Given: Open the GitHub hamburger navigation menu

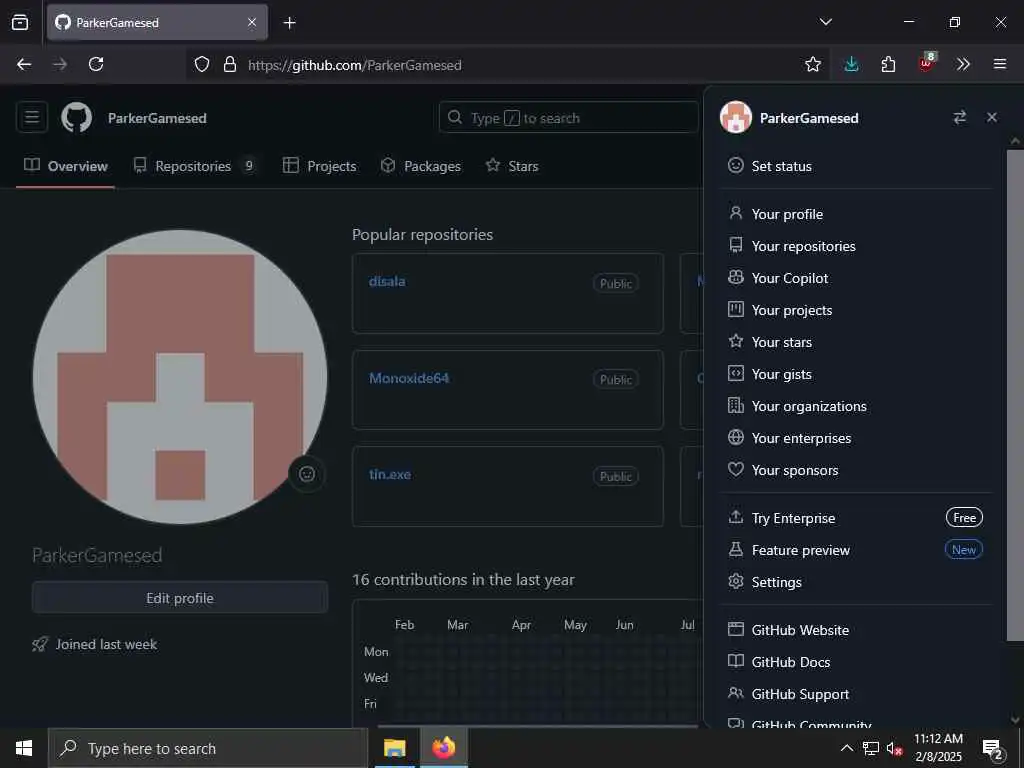Looking at the screenshot, I should click(x=32, y=118).
